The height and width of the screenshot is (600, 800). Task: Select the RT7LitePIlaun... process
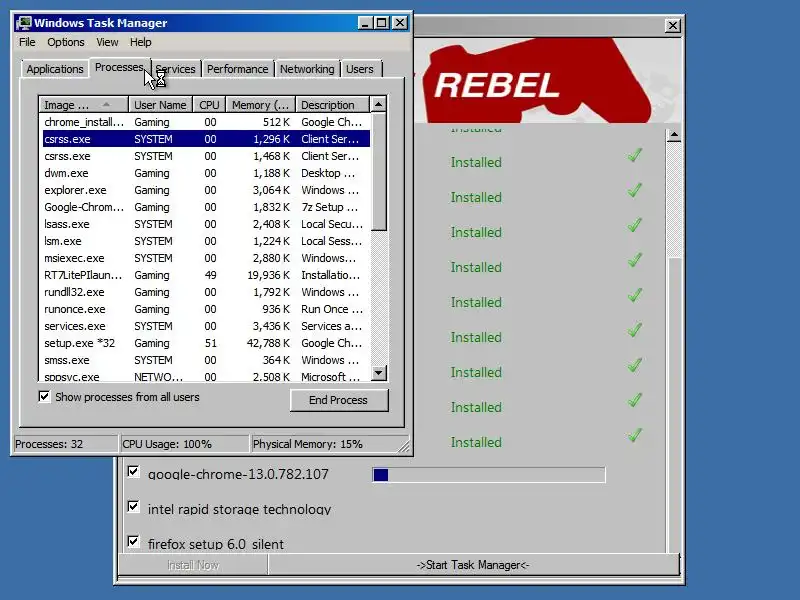204,275
